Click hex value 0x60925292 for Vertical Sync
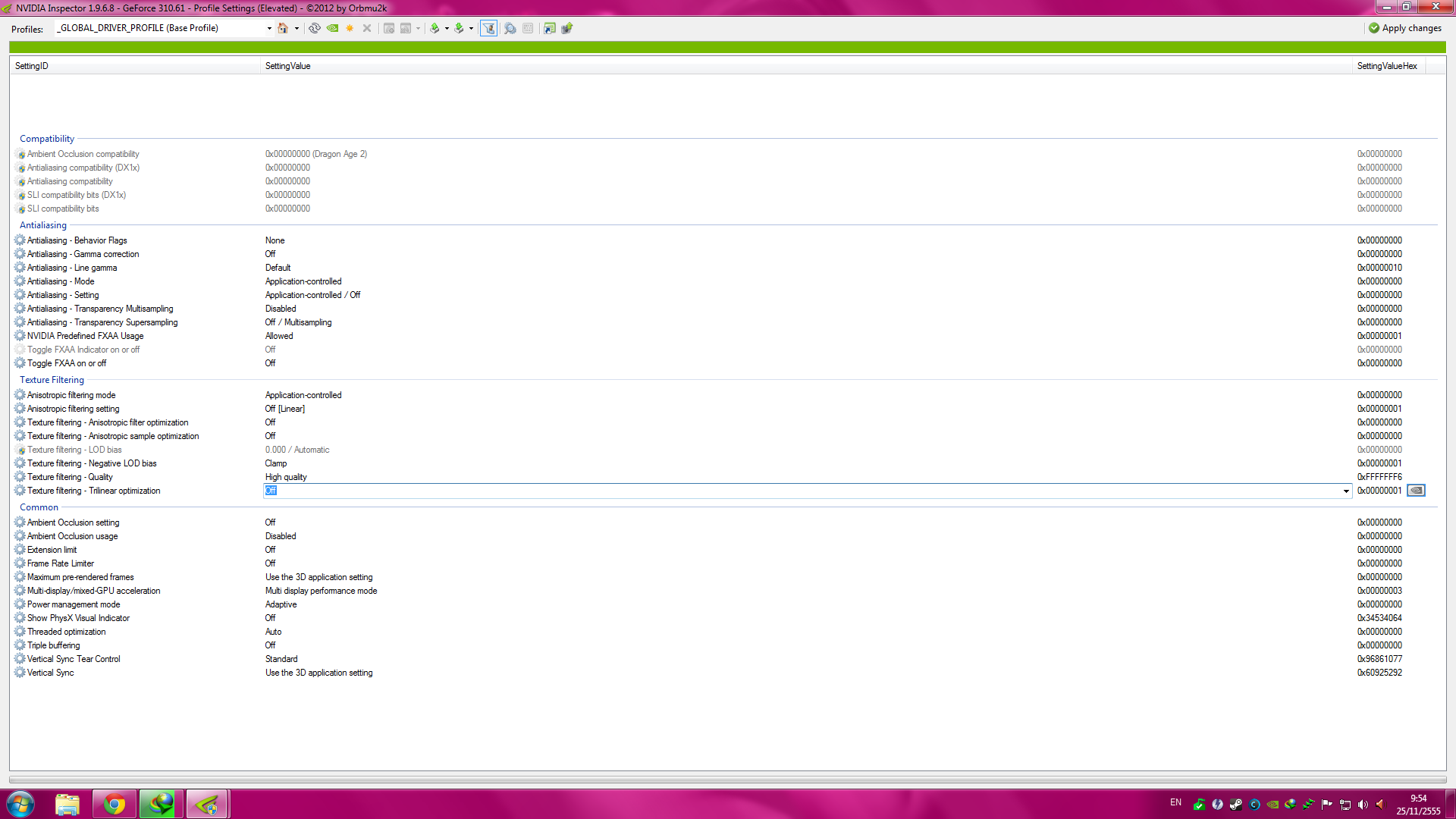 coord(1379,673)
